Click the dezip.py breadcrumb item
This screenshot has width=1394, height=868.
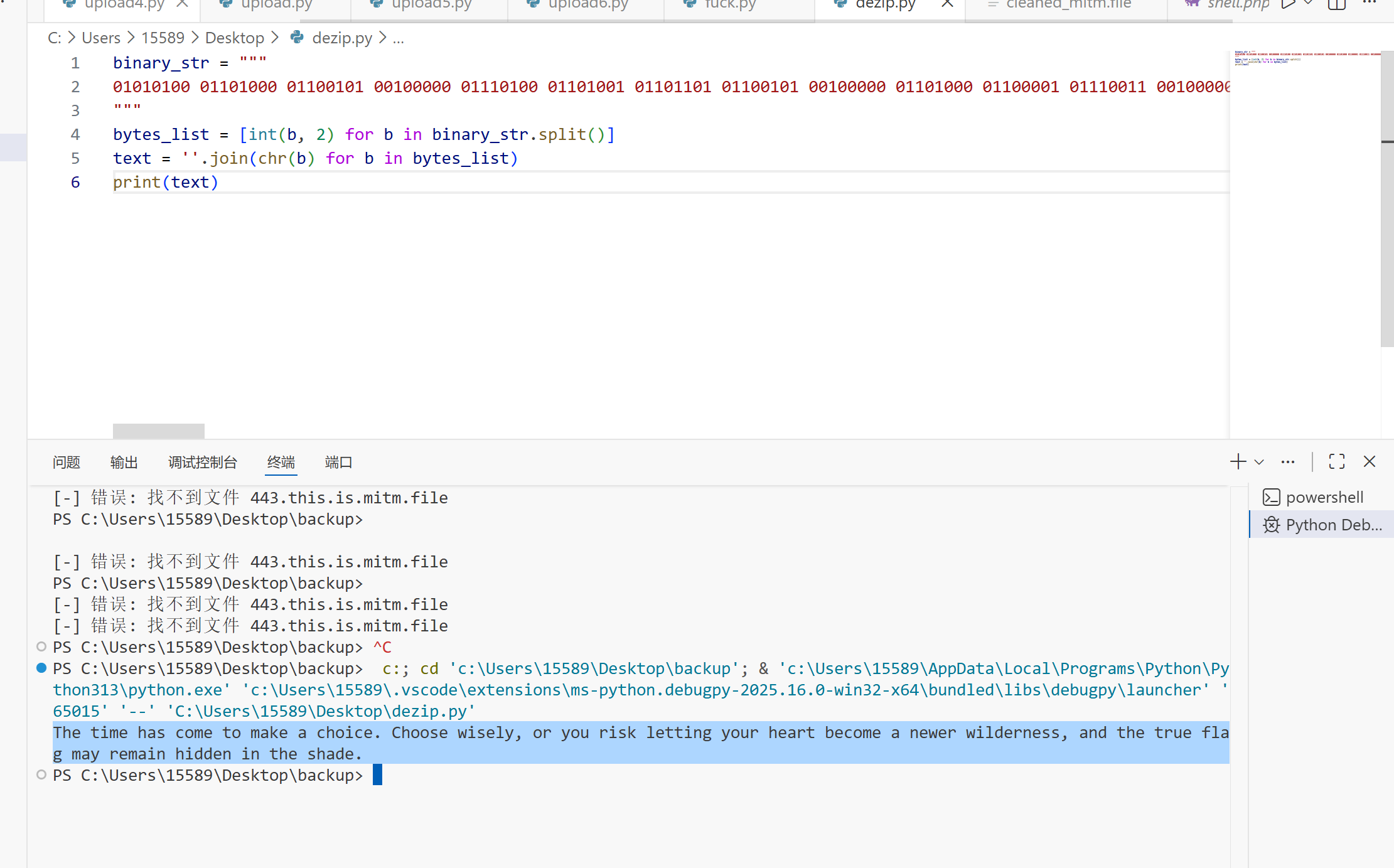tap(341, 38)
